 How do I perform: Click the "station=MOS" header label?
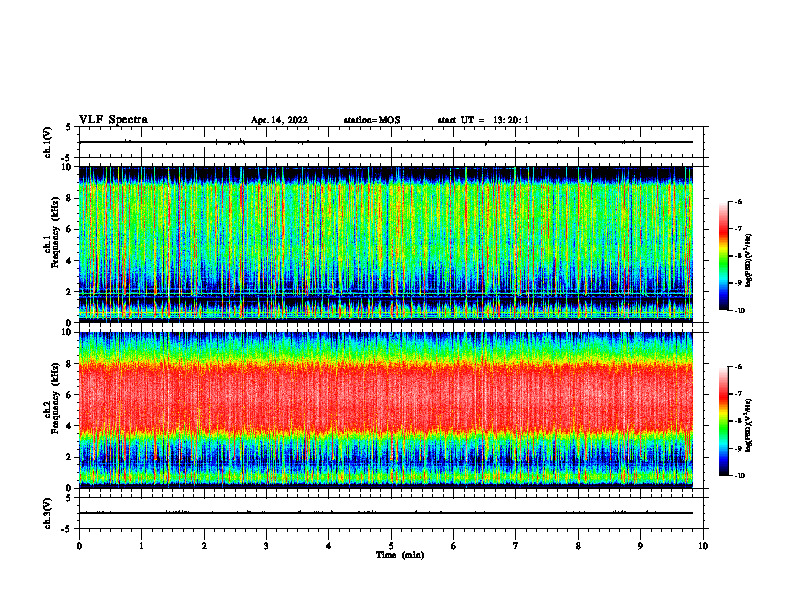[372, 120]
